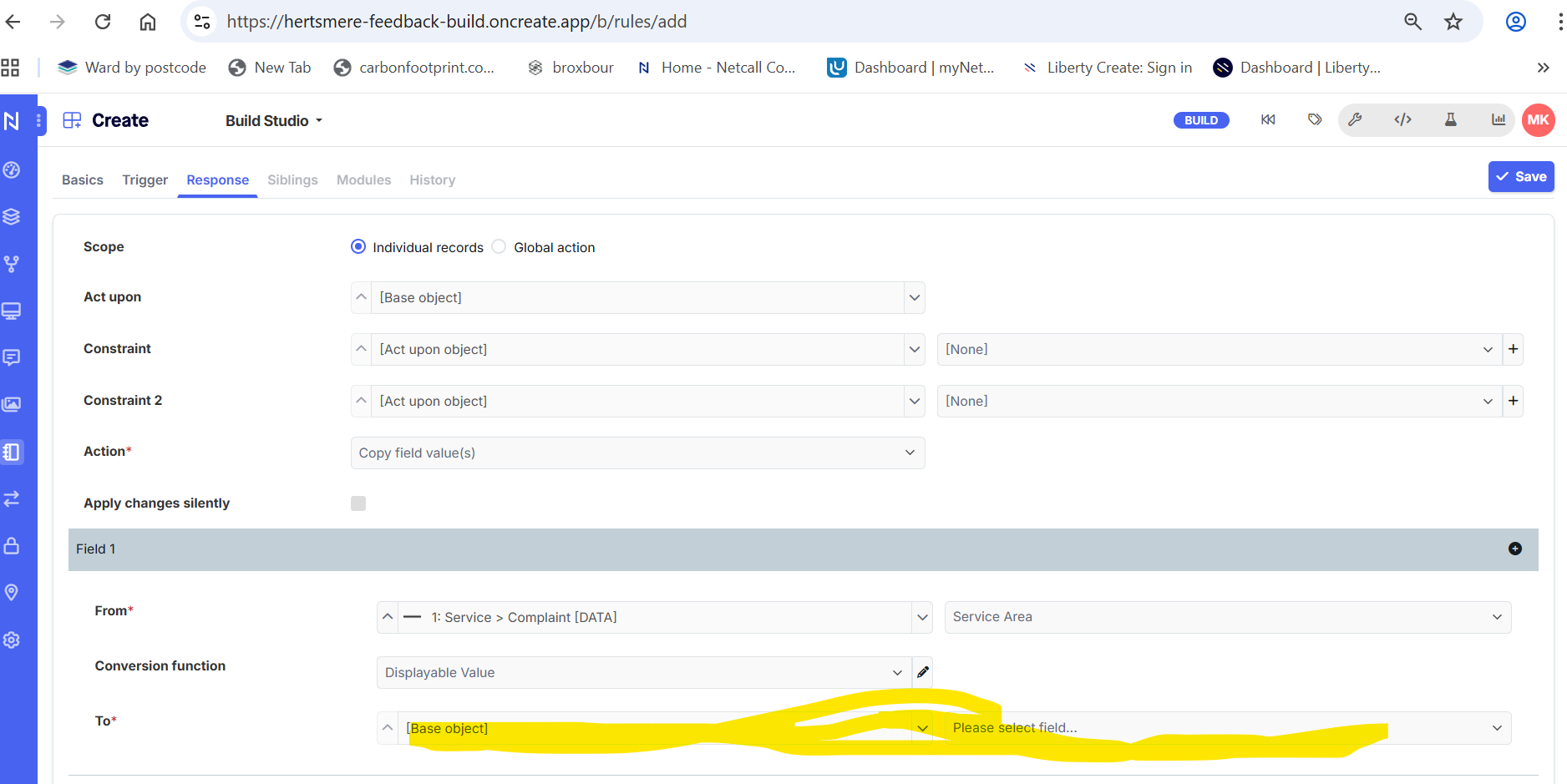The height and width of the screenshot is (784, 1567).
Task: Switch to the Trigger tab
Action: tap(145, 180)
